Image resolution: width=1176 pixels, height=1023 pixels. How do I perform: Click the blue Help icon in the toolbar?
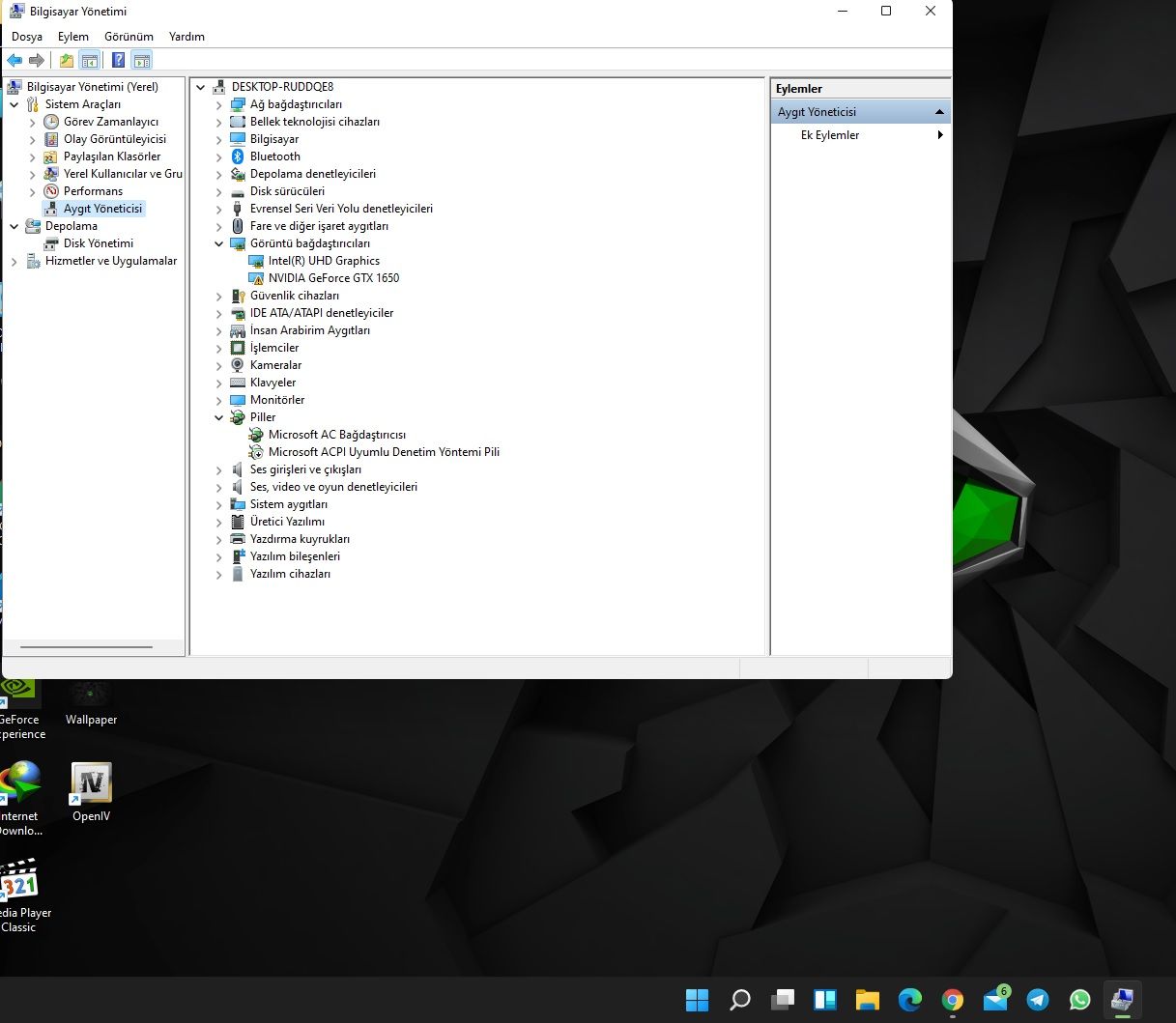(118, 61)
